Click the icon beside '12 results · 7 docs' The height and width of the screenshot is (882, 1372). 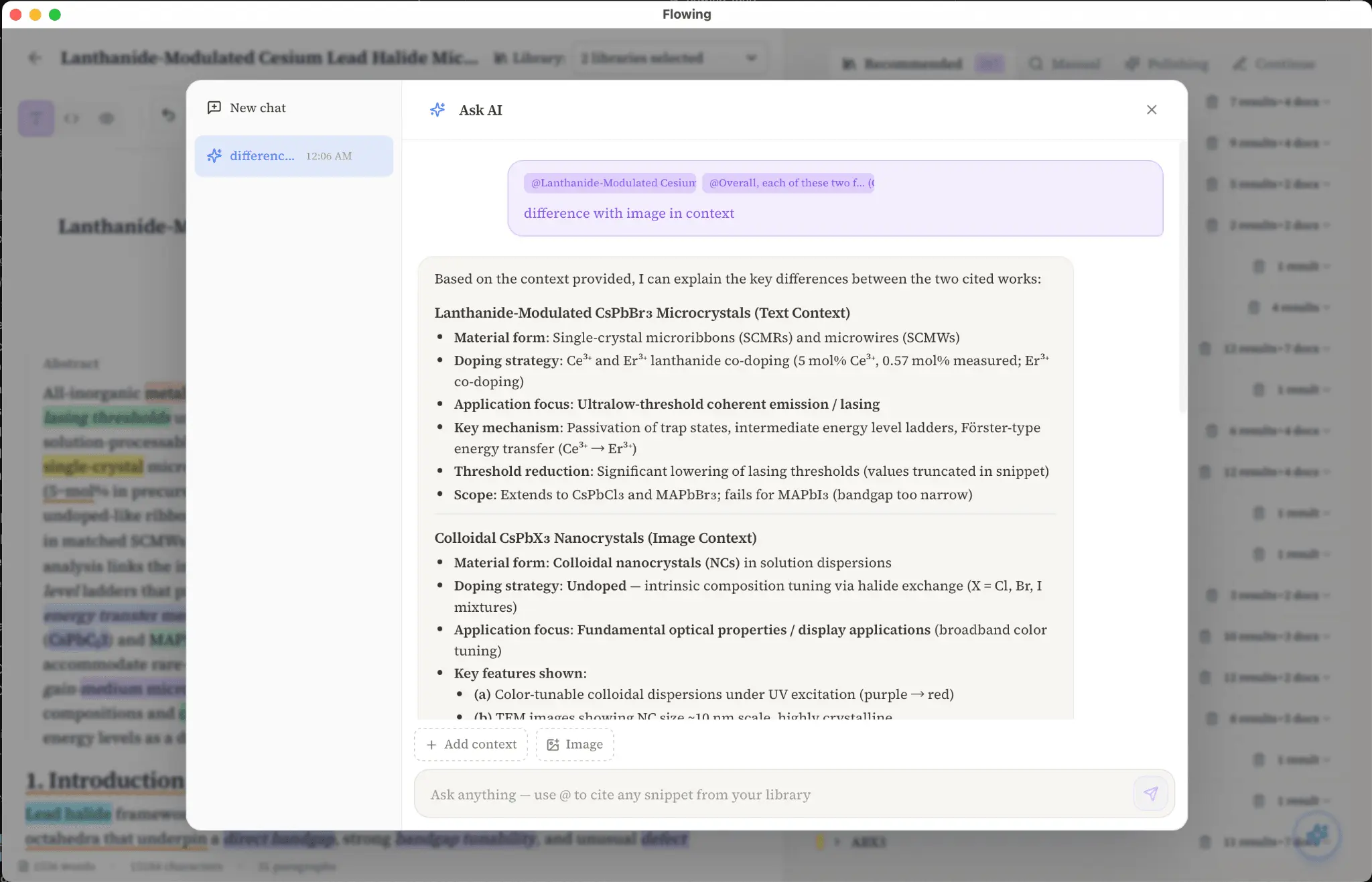tap(1205, 349)
